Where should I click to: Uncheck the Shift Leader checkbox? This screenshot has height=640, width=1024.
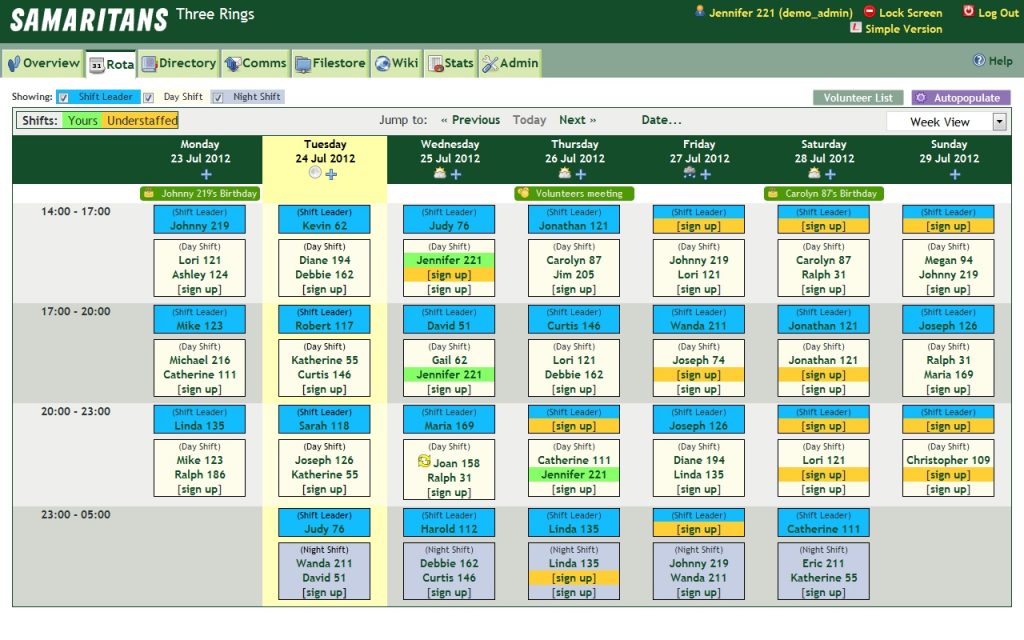65,97
